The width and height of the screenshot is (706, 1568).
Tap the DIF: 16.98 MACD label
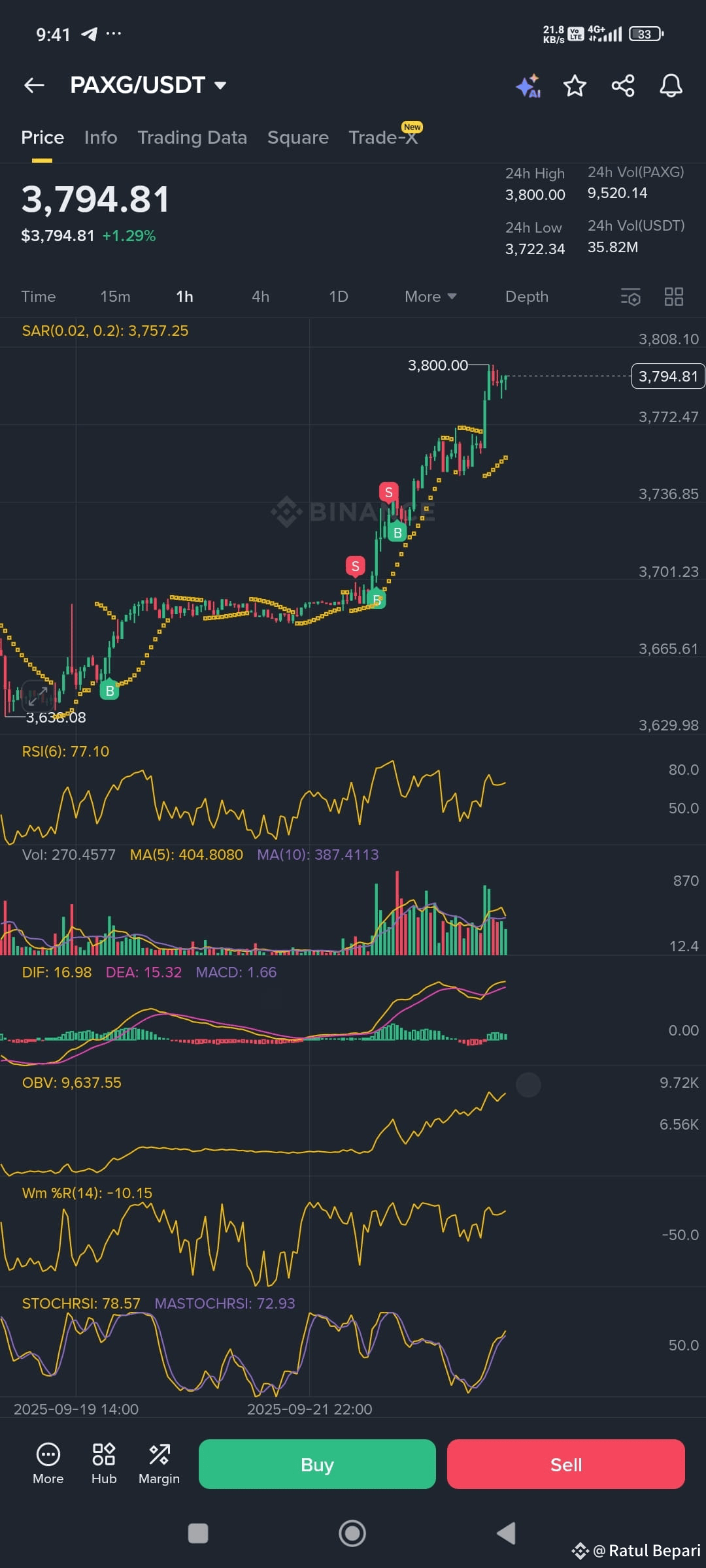57,972
